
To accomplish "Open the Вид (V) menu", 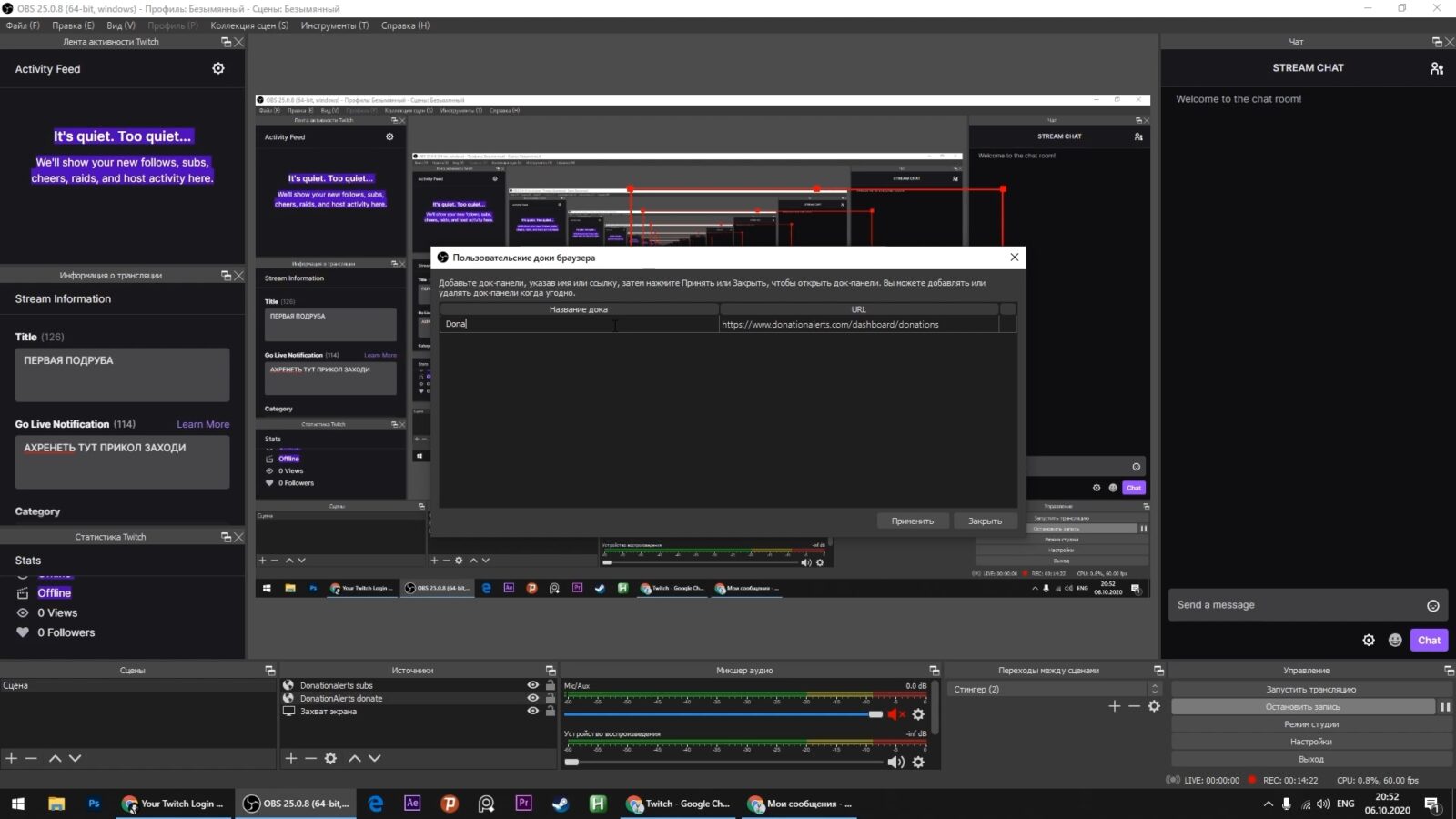I will [x=121, y=25].
